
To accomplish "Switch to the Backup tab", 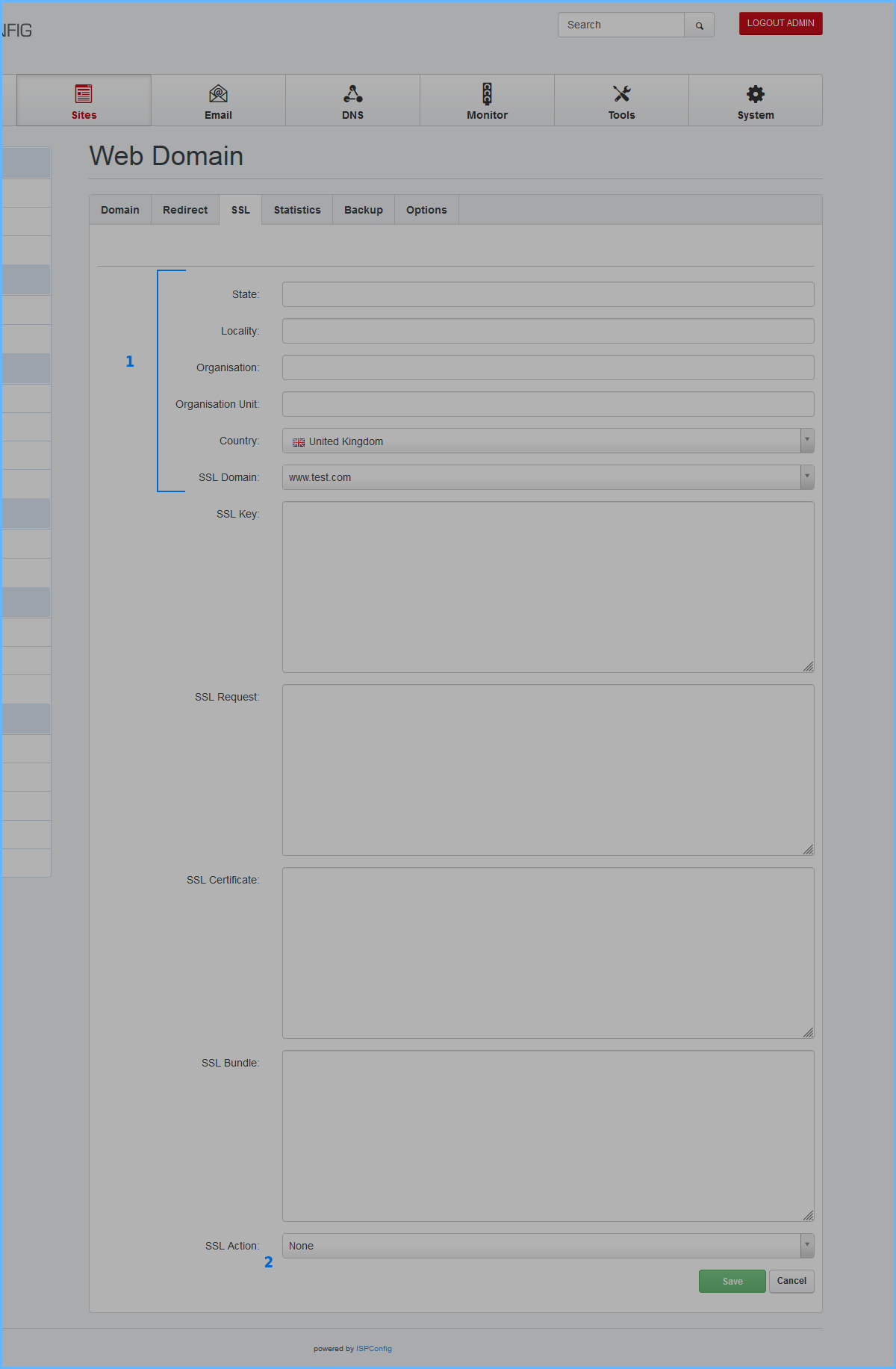I will (364, 210).
